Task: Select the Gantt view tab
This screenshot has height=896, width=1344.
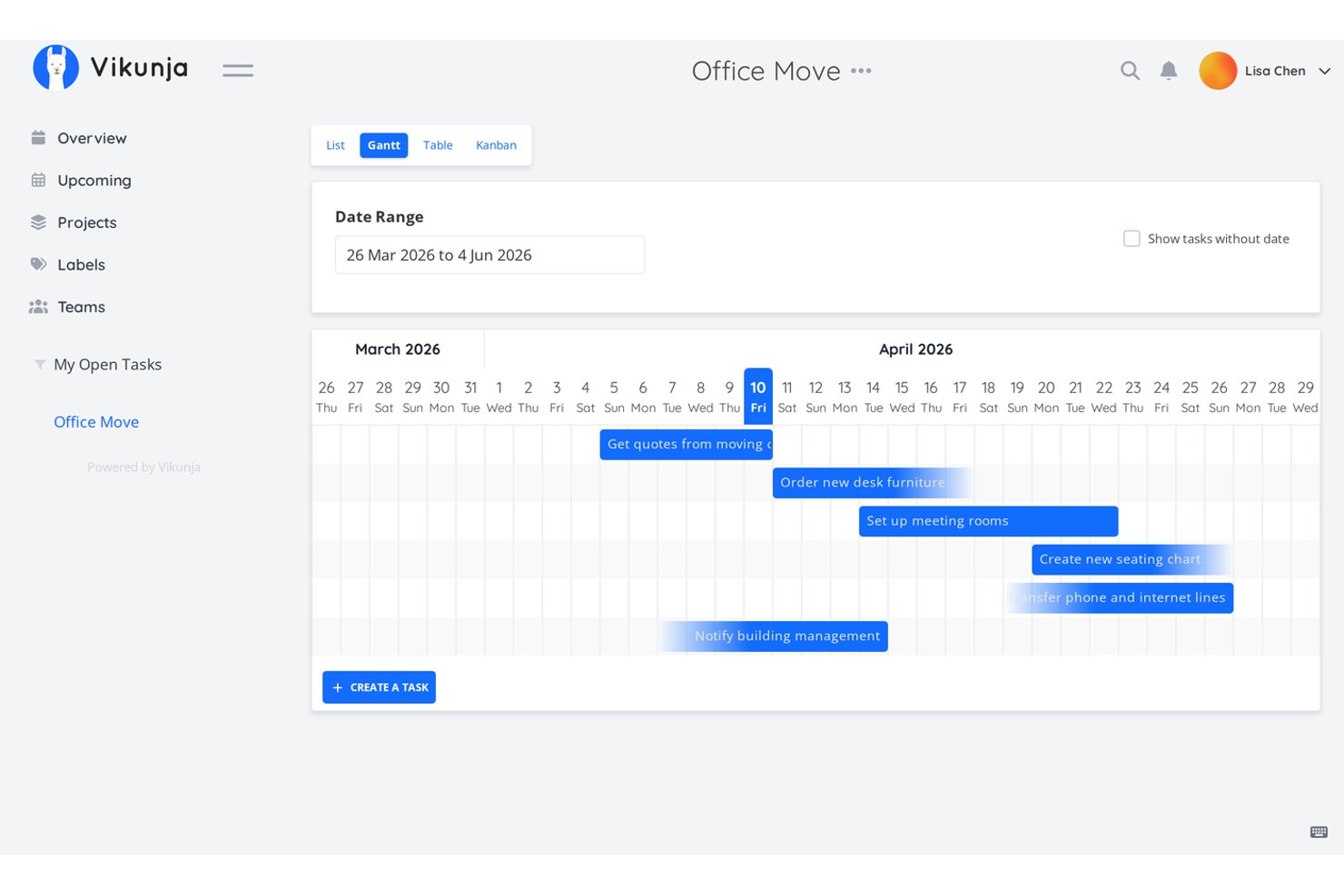Action: click(x=384, y=145)
